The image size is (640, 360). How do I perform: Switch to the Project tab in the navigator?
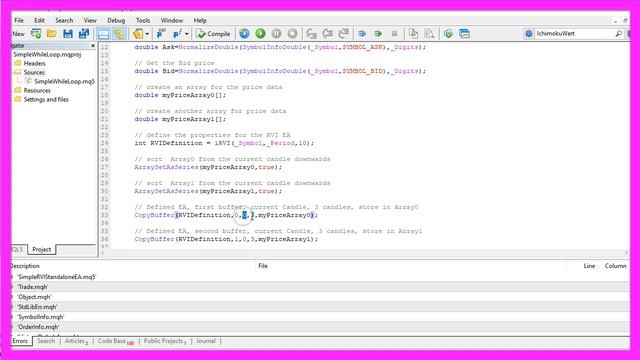pos(42,249)
